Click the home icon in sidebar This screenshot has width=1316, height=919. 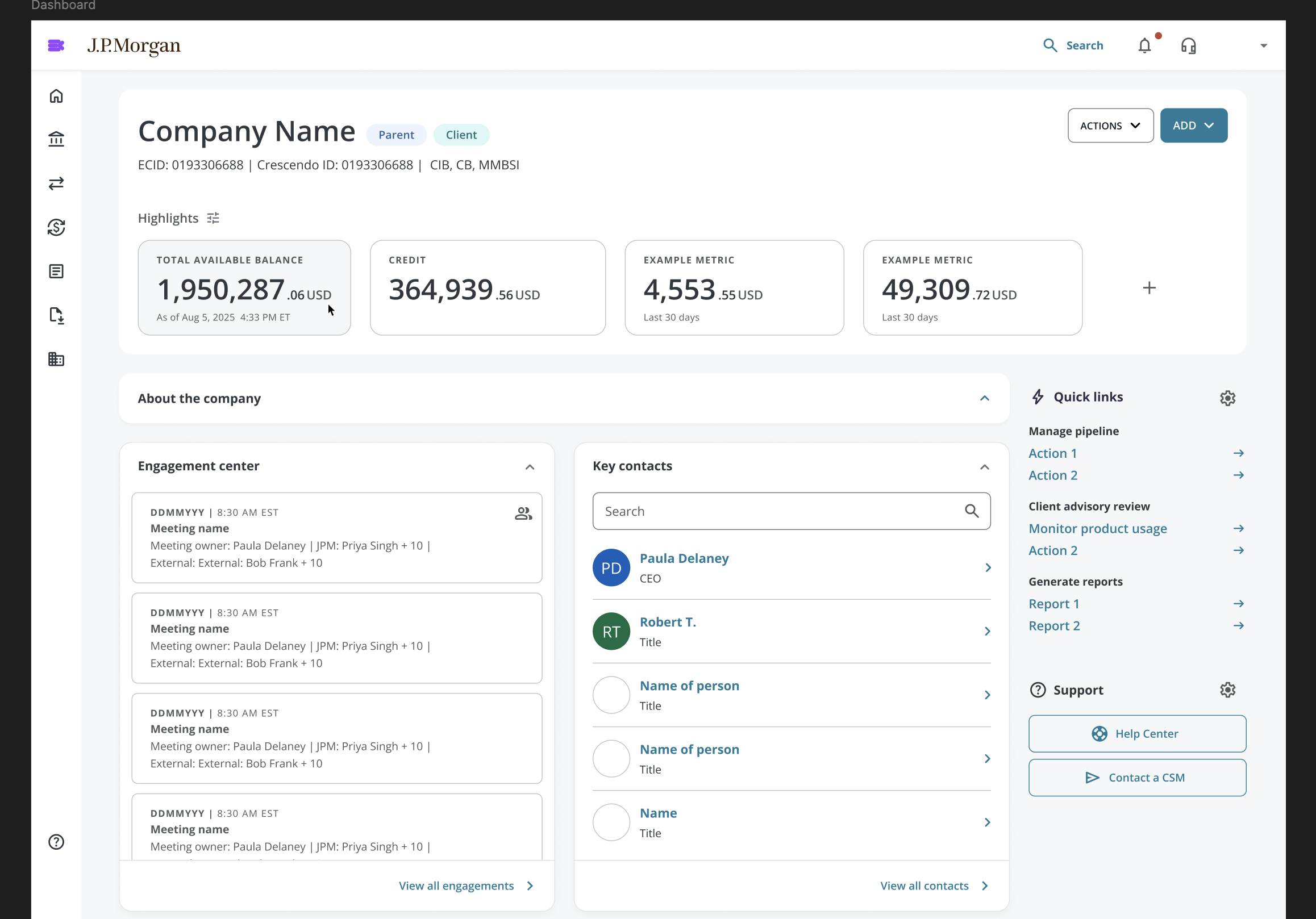click(56, 96)
